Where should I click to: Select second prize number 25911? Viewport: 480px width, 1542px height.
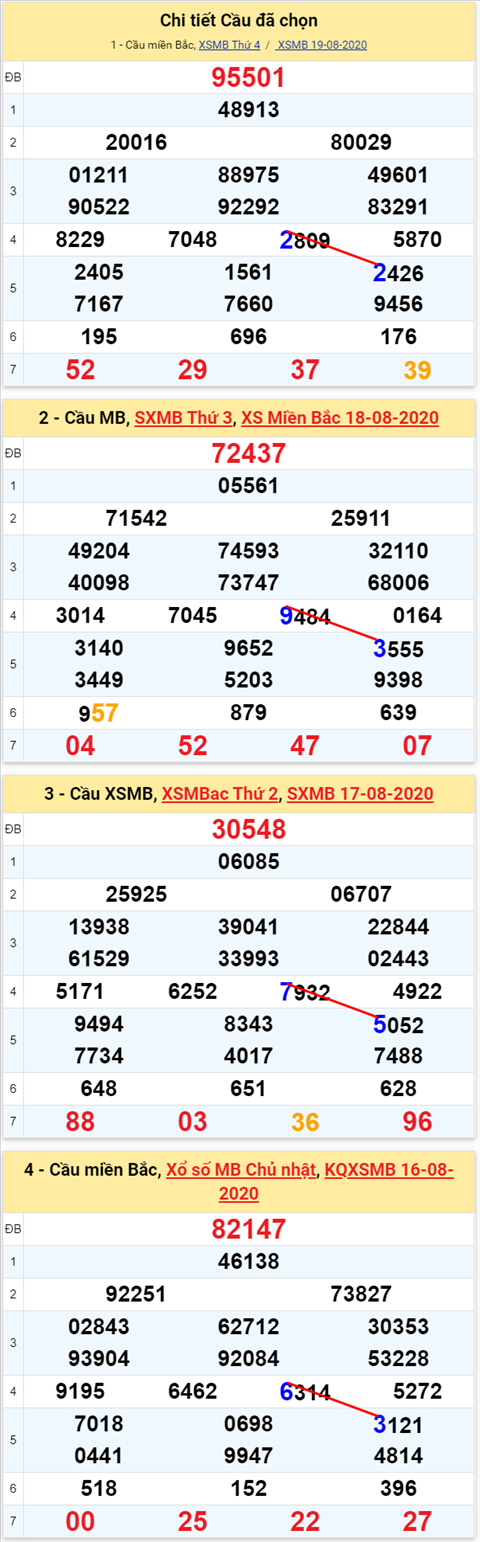[361, 518]
